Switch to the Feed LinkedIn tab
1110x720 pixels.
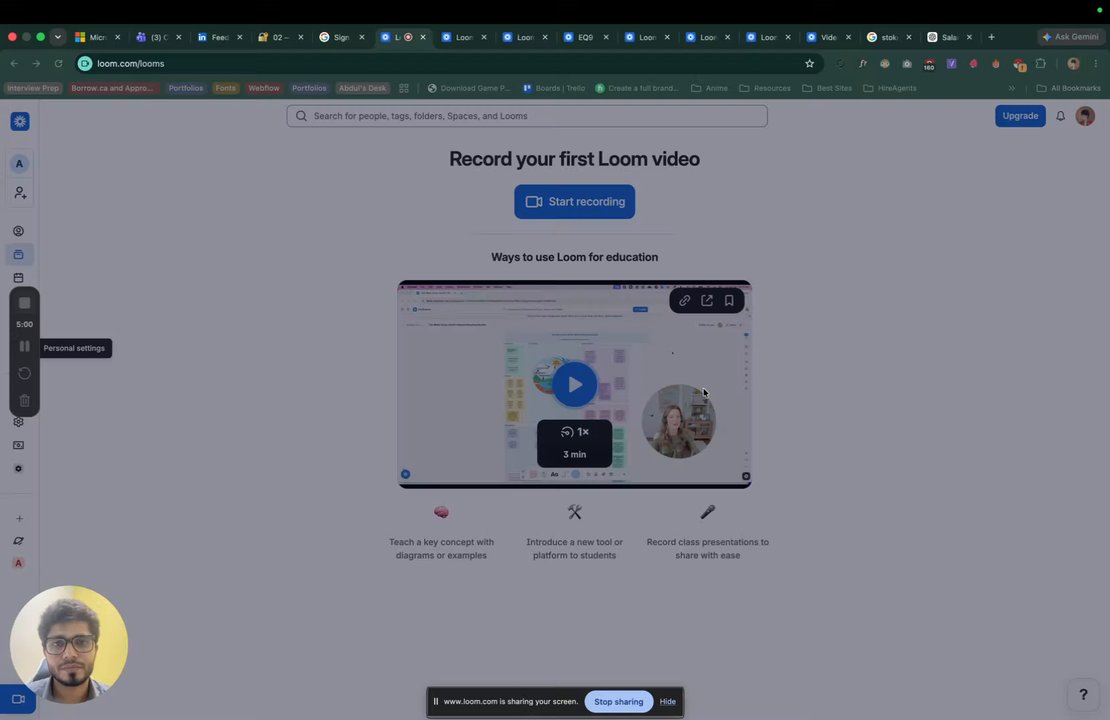click(x=220, y=37)
